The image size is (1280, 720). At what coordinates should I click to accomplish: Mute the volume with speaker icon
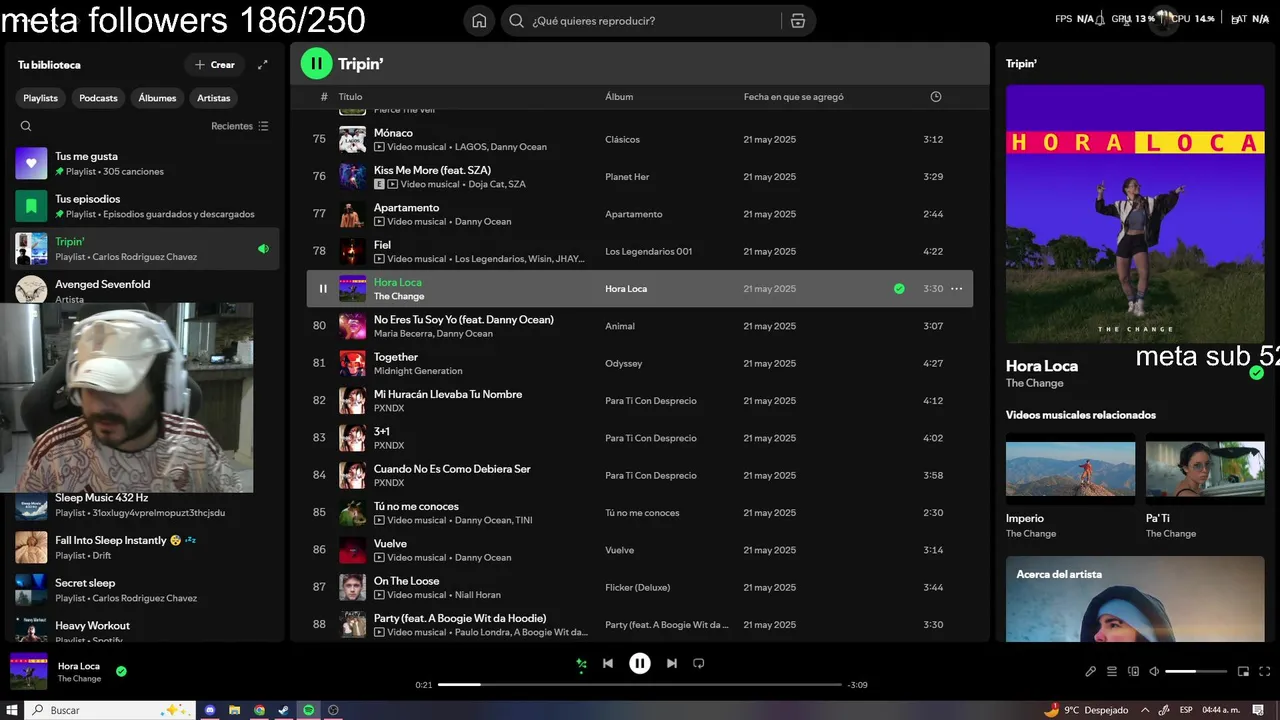(1154, 671)
